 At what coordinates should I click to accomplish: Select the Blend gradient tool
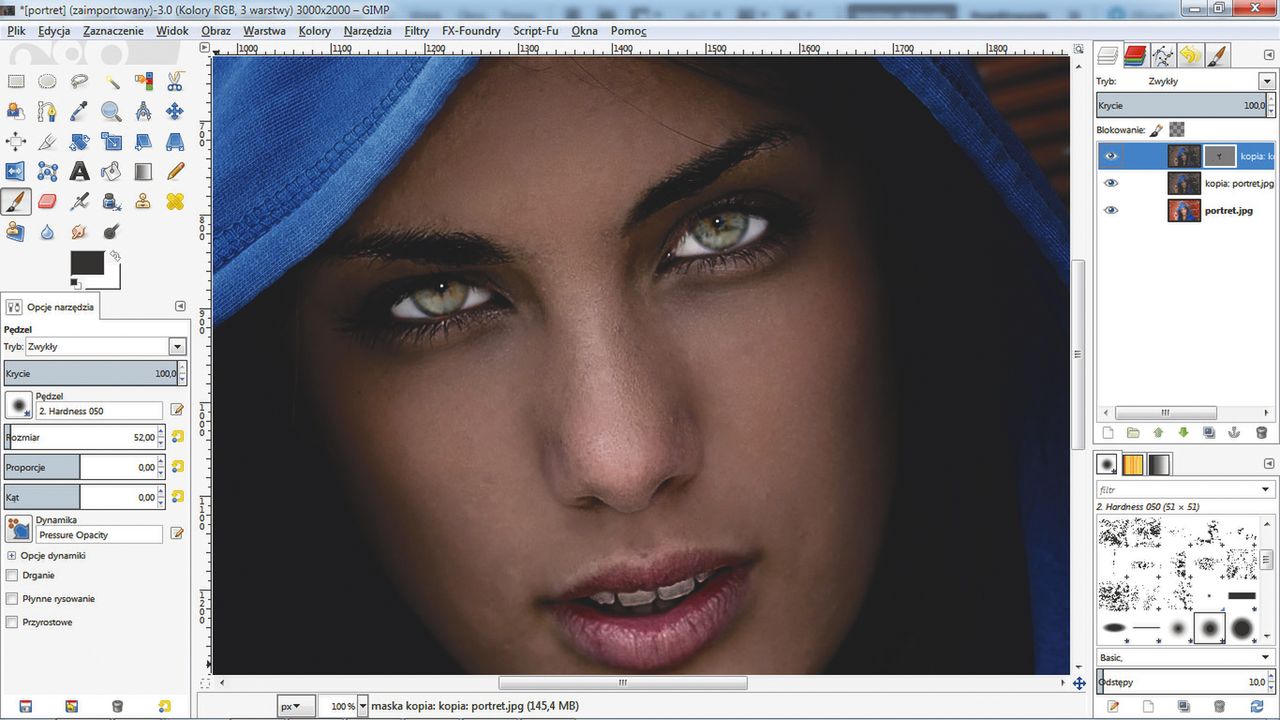coord(143,171)
